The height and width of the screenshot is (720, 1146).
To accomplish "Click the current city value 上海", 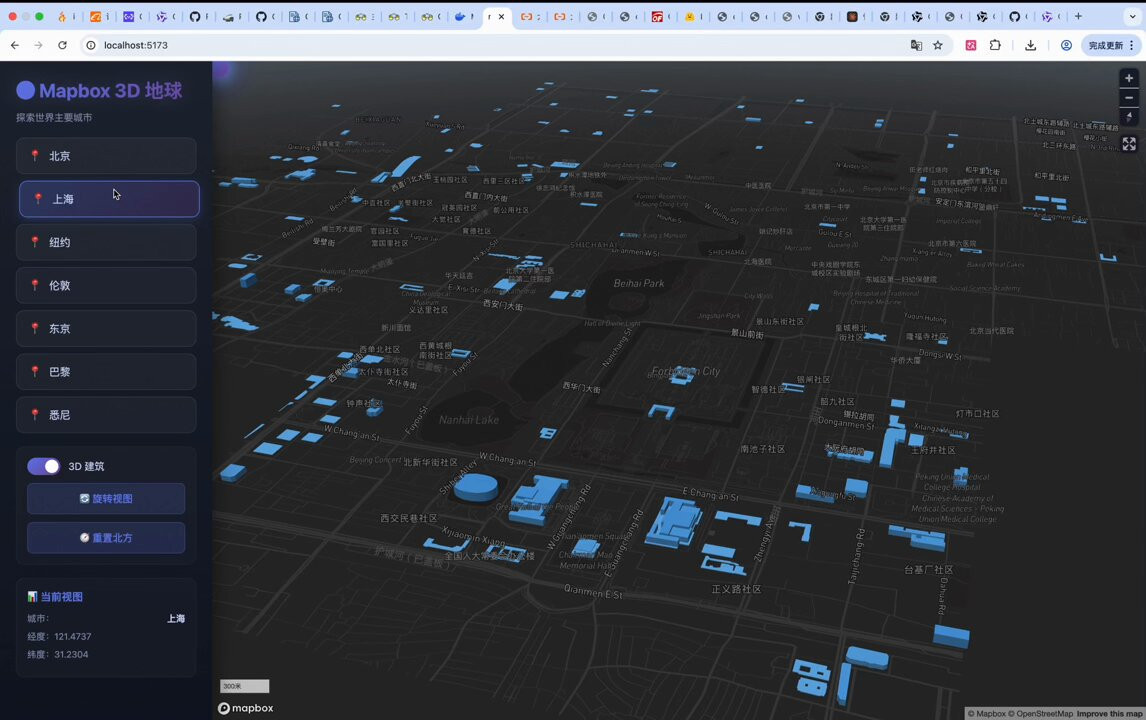I will click(x=176, y=618).
